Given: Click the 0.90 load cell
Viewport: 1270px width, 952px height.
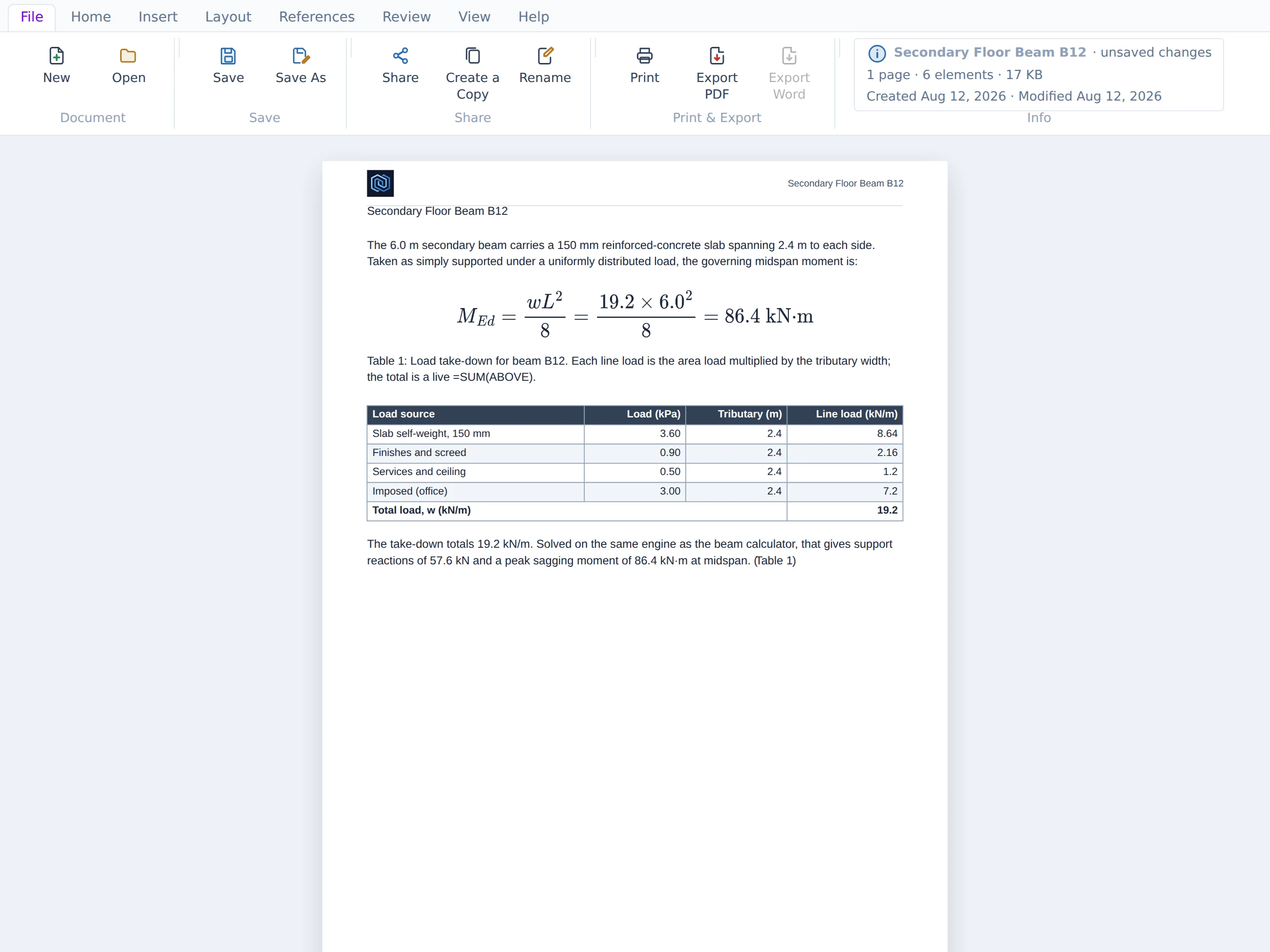Looking at the screenshot, I should click(x=635, y=453).
